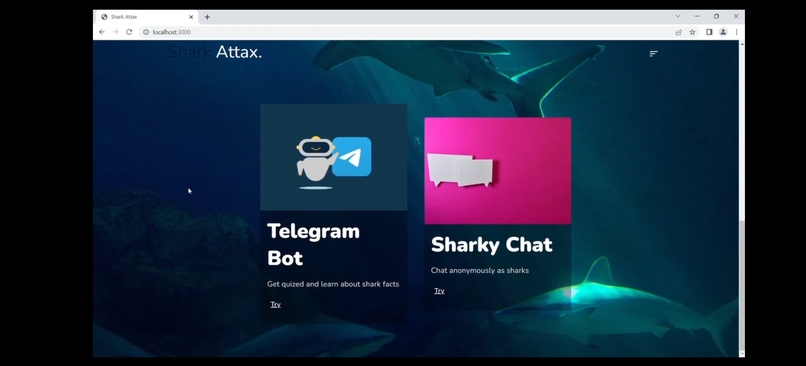Open the Chrome profile avatar
This screenshot has height=366, width=806.
tap(723, 32)
